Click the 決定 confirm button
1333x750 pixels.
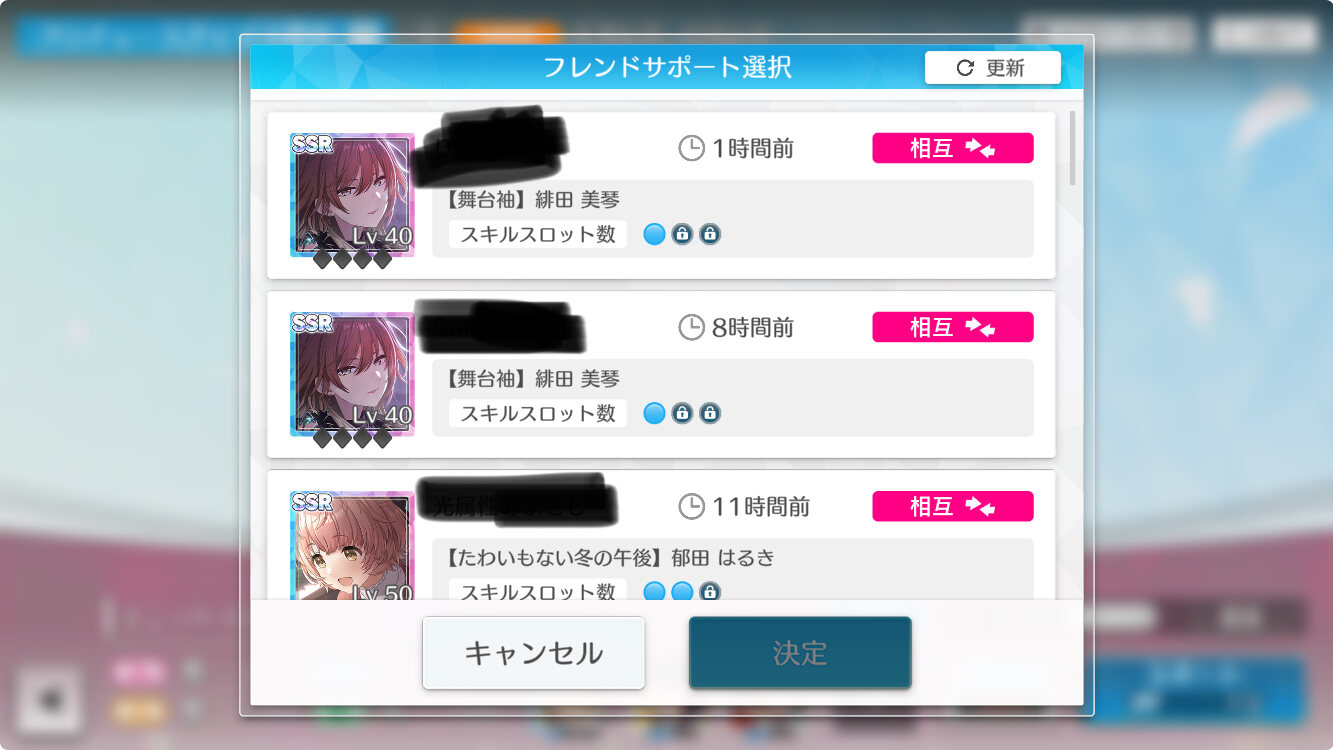tap(800, 653)
